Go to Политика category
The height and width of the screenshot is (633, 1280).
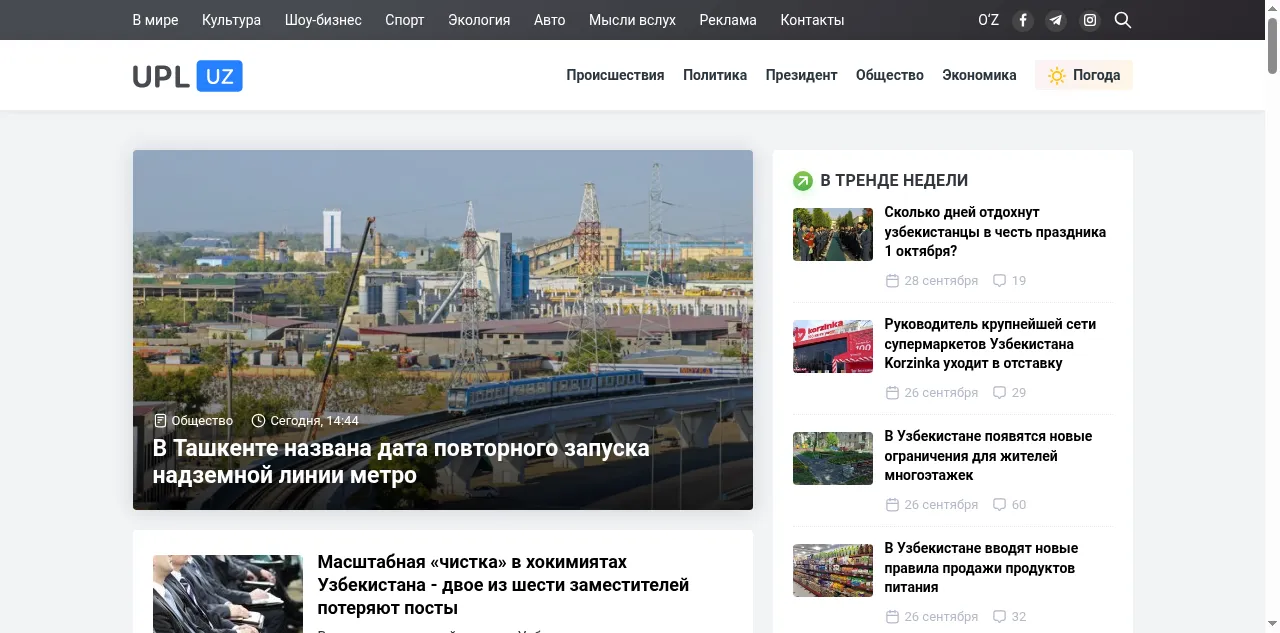(x=715, y=75)
